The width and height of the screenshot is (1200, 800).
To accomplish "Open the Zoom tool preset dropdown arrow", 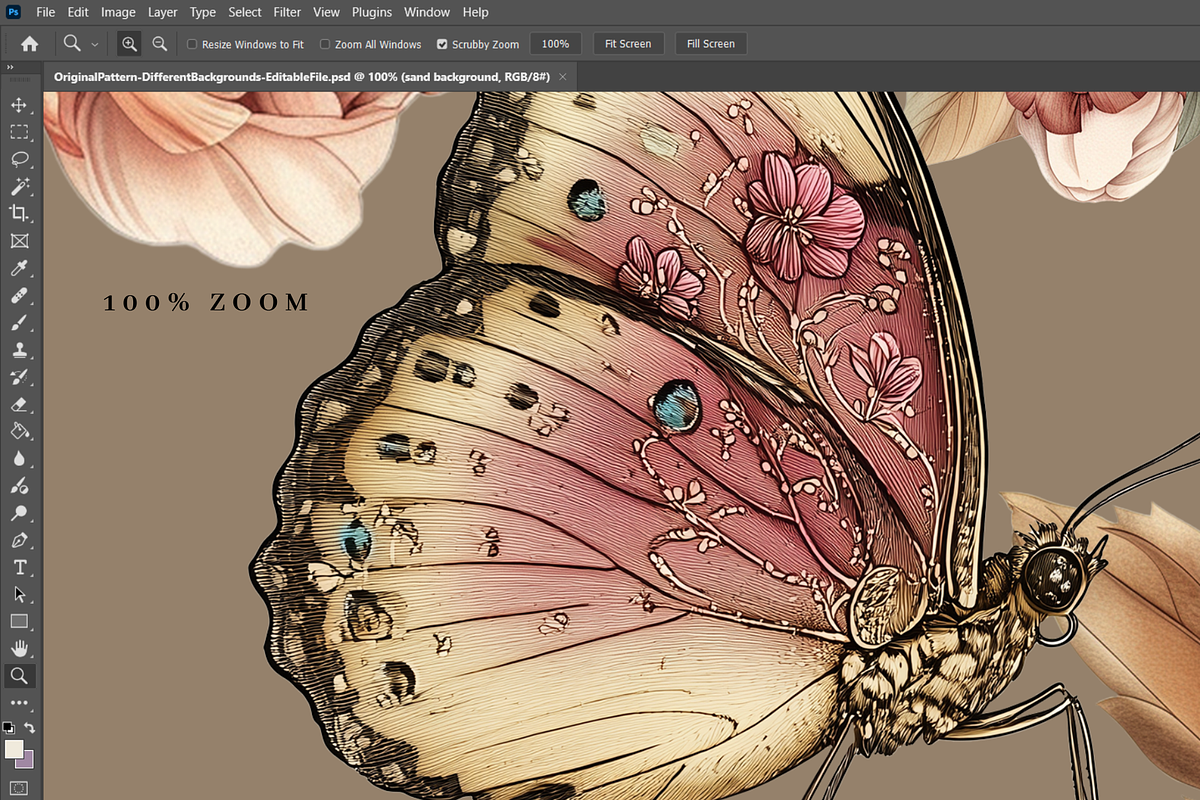I will point(95,44).
